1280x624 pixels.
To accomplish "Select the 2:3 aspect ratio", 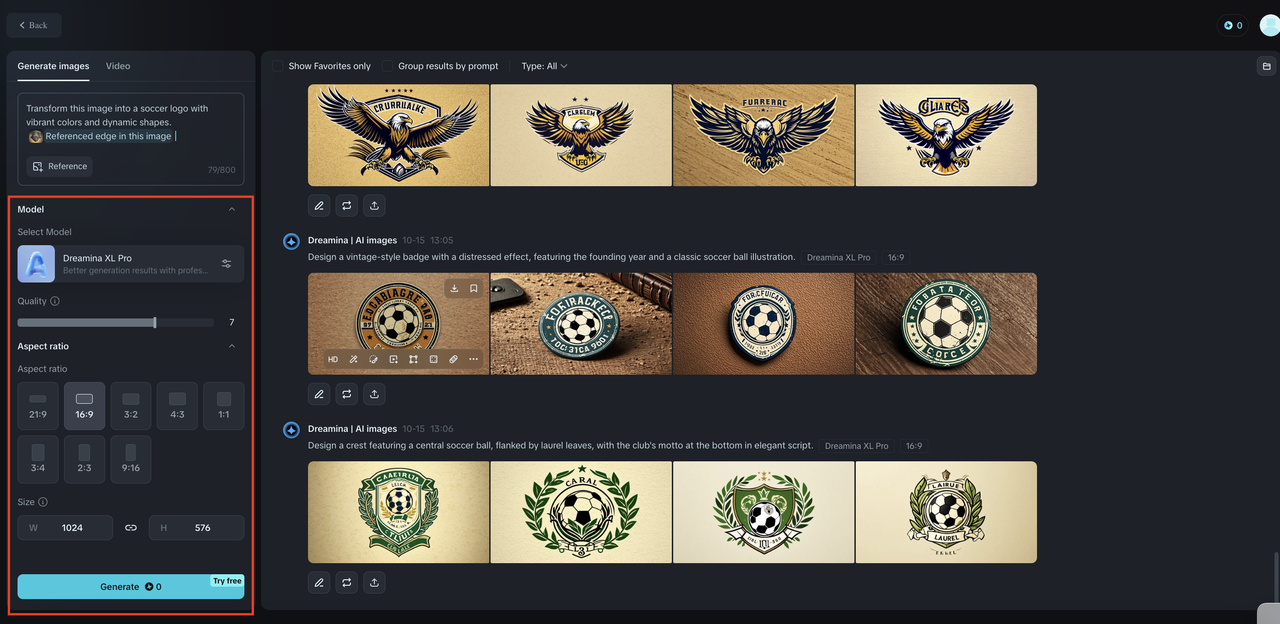I will coord(84,460).
